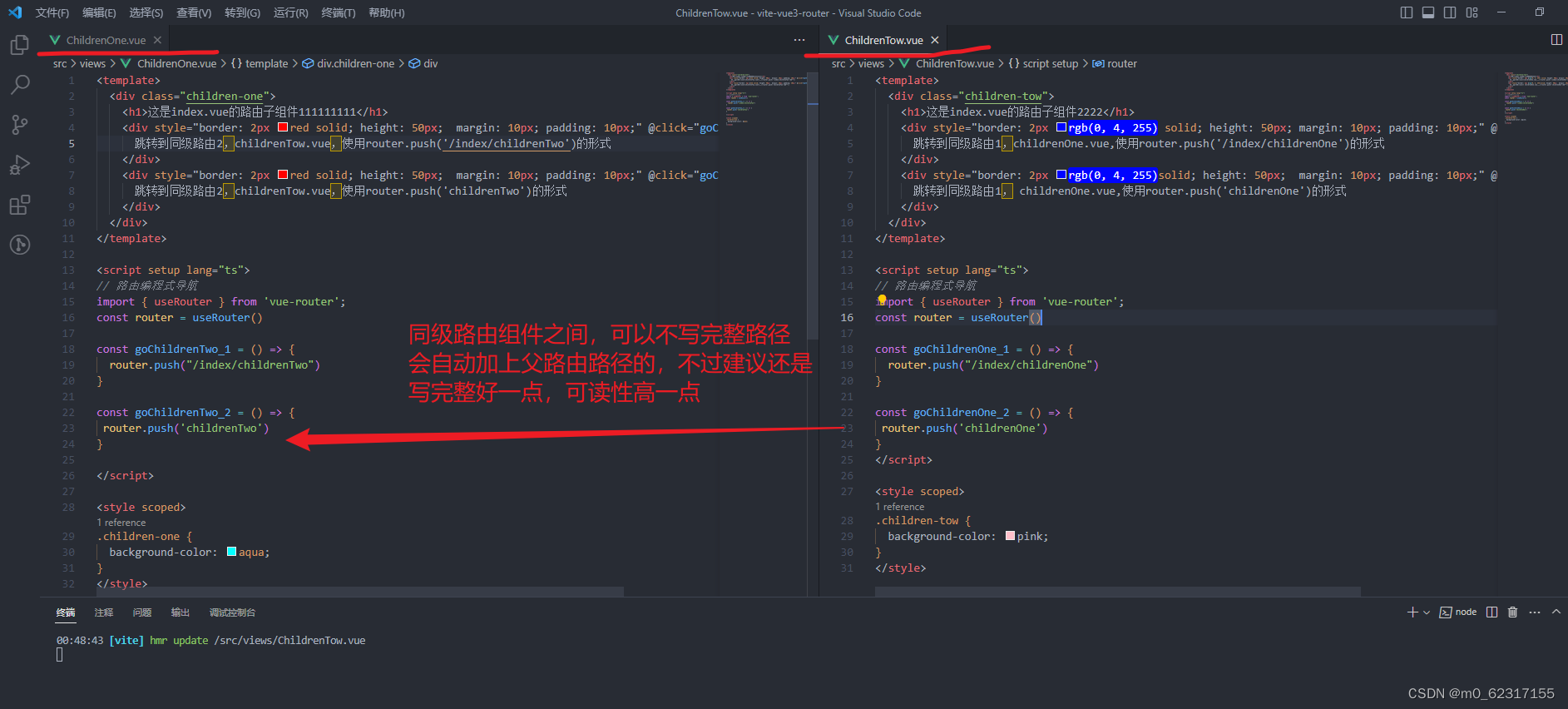
Task: Select the 注释 panel tab
Action: click(x=104, y=612)
